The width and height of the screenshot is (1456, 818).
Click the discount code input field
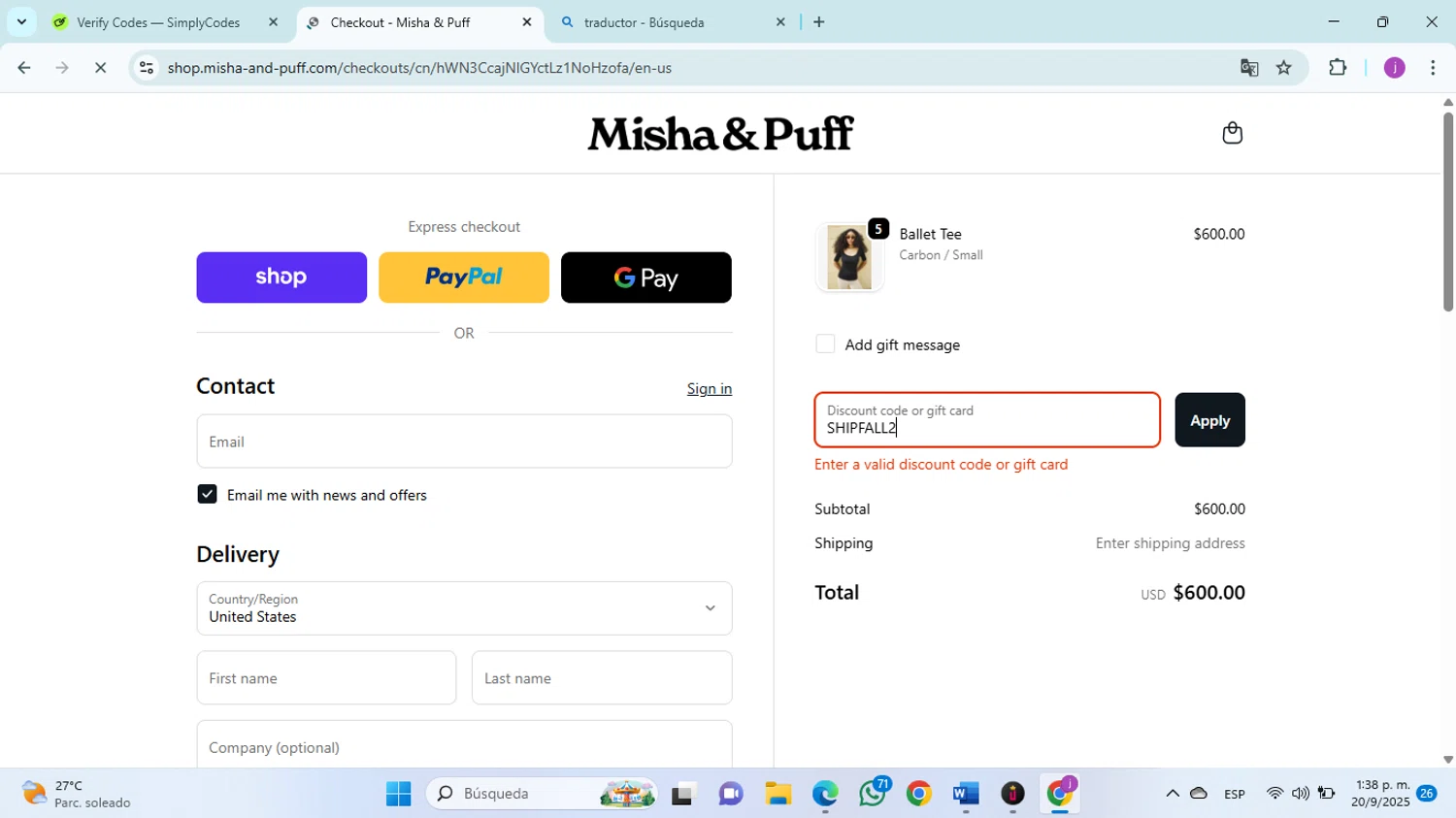(x=987, y=420)
